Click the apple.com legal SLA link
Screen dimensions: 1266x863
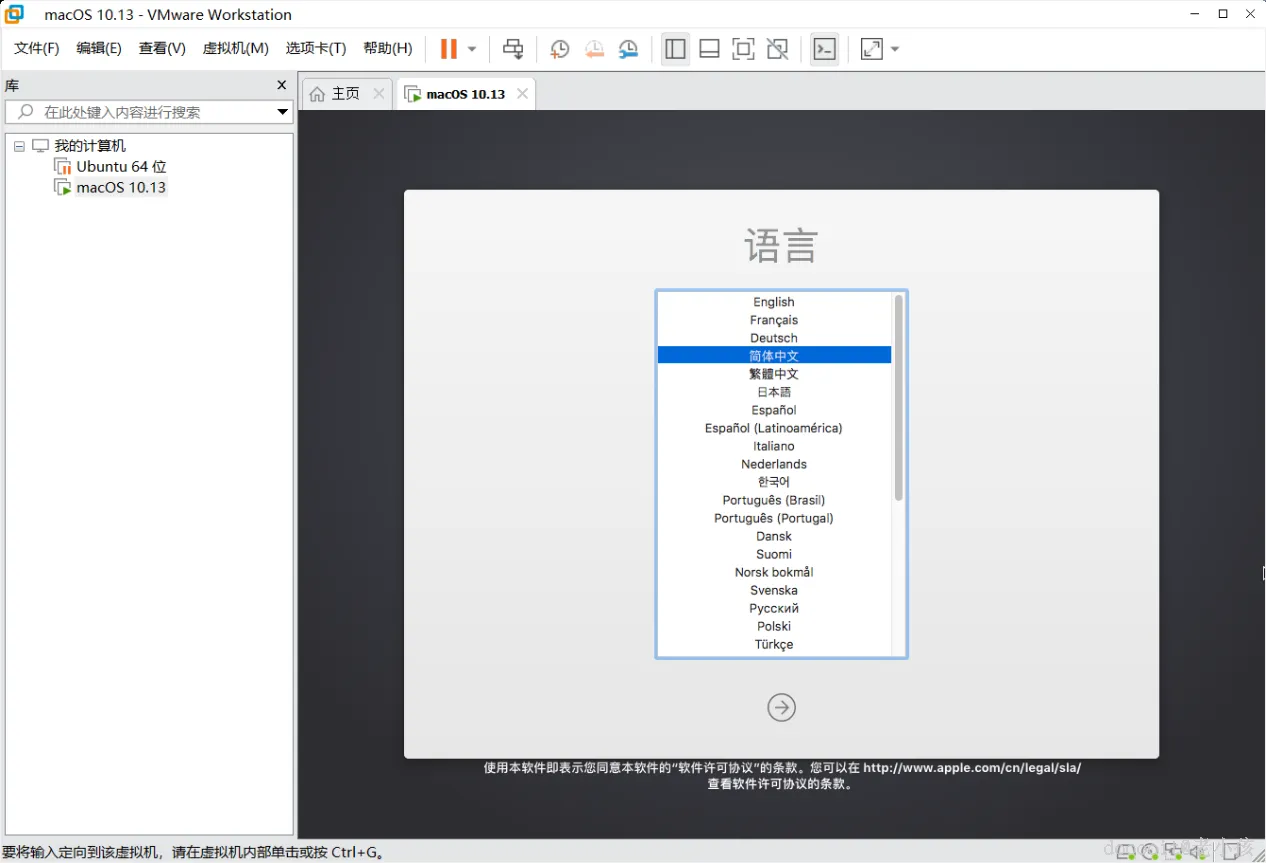tap(972, 768)
